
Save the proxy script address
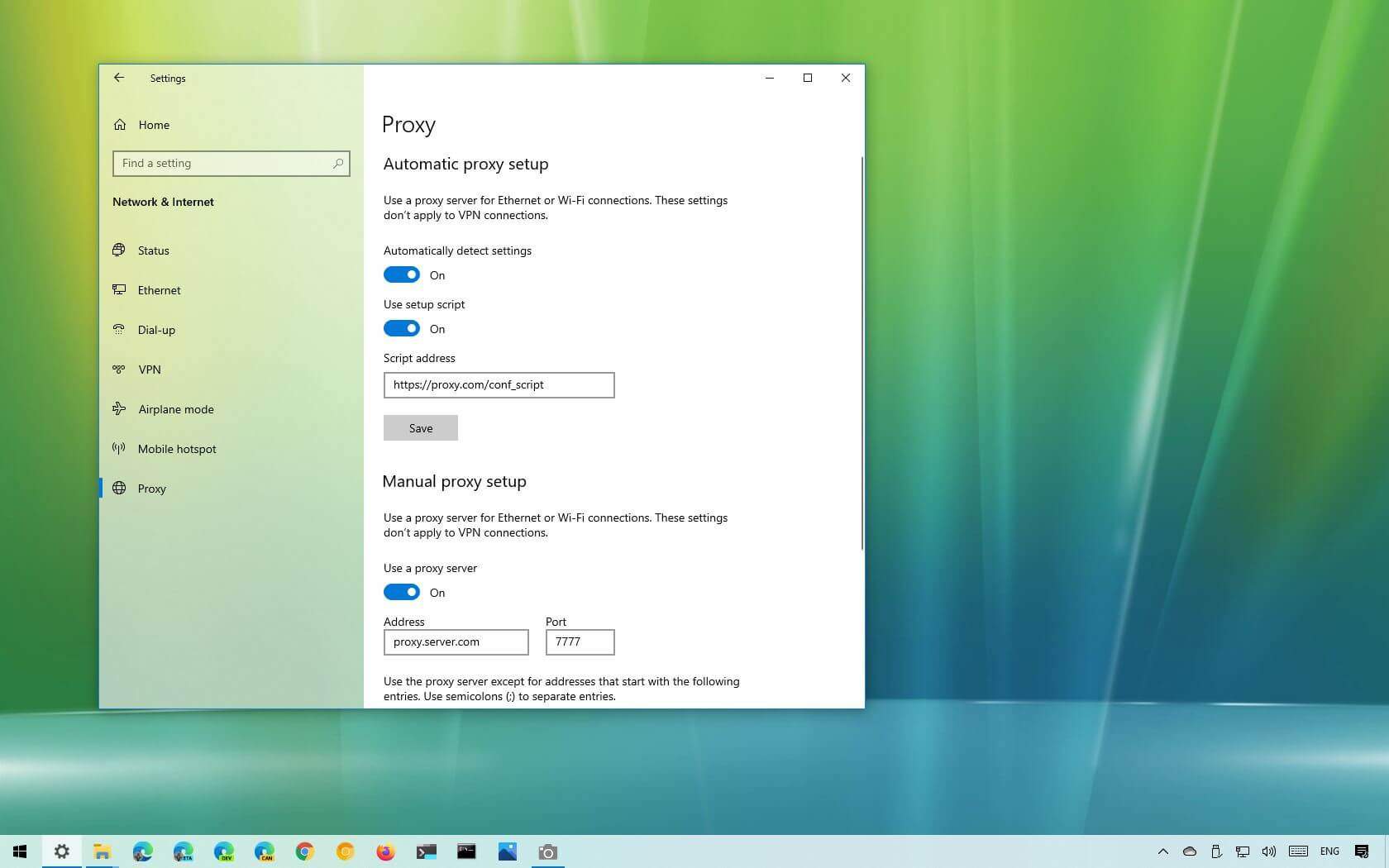tap(420, 427)
